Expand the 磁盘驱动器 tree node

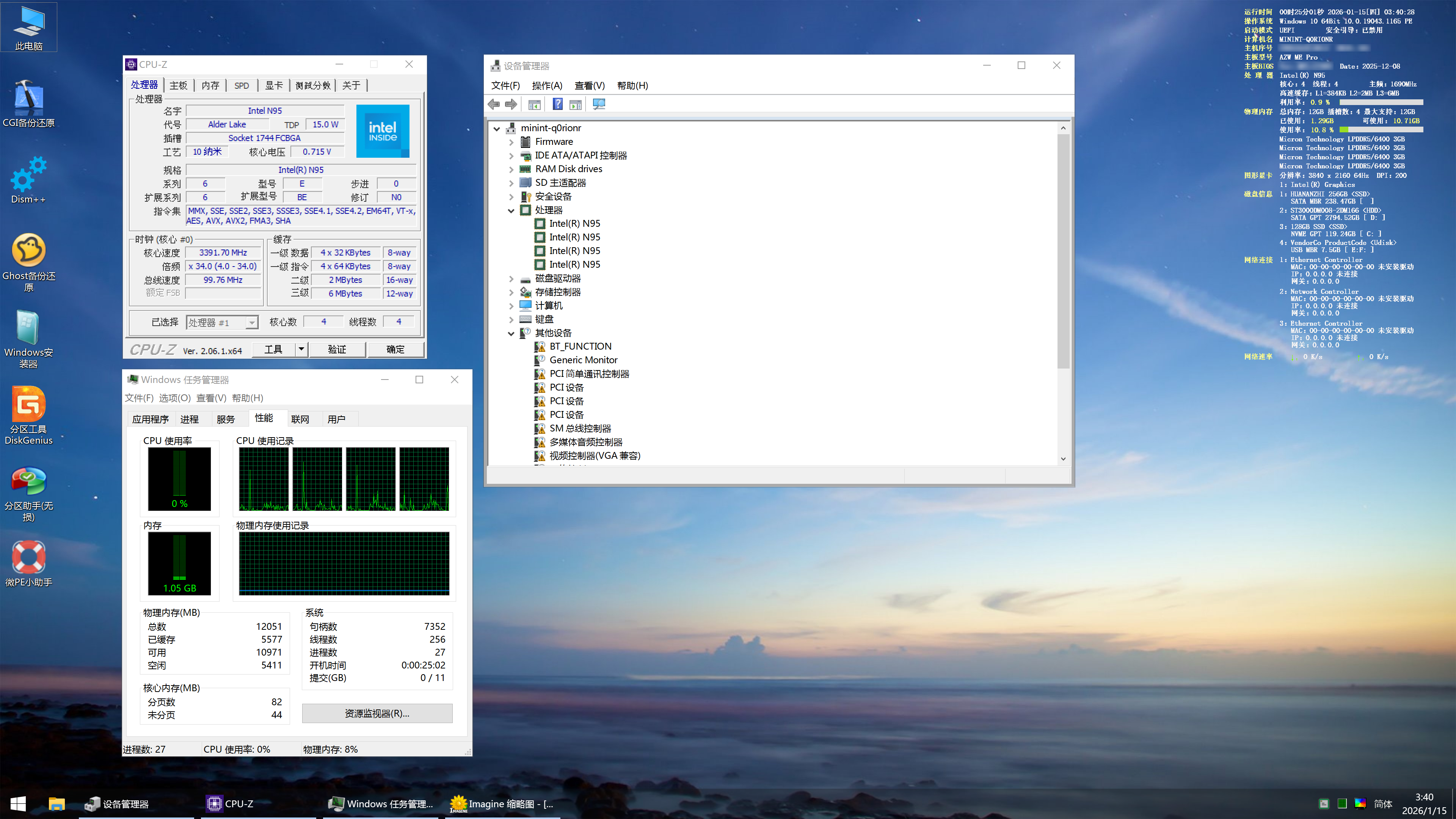point(511,279)
